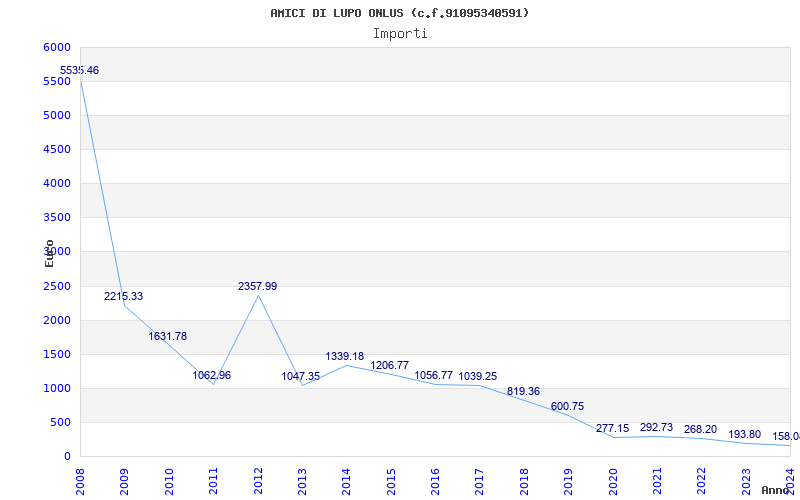Click the y-axis value 500
Screen dimensions: 800x500
(61, 422)
